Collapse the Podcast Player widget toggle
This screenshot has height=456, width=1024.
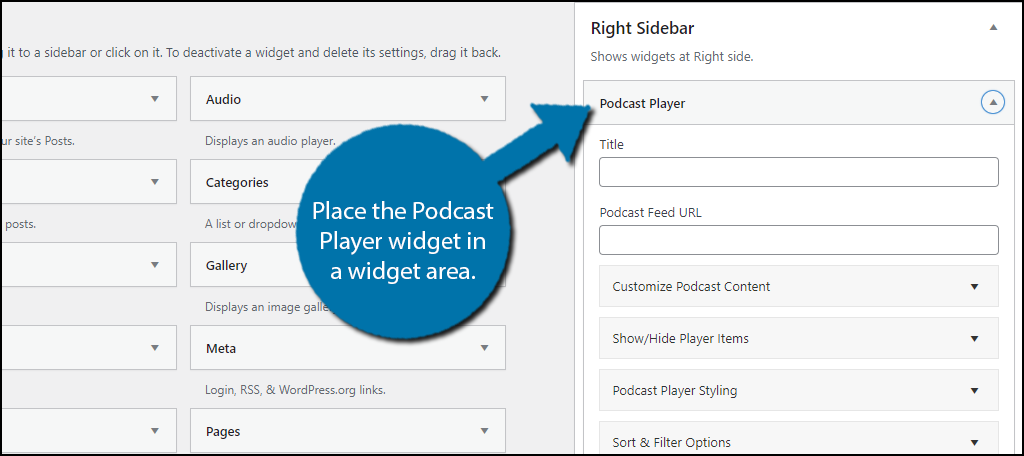(993, 102)
